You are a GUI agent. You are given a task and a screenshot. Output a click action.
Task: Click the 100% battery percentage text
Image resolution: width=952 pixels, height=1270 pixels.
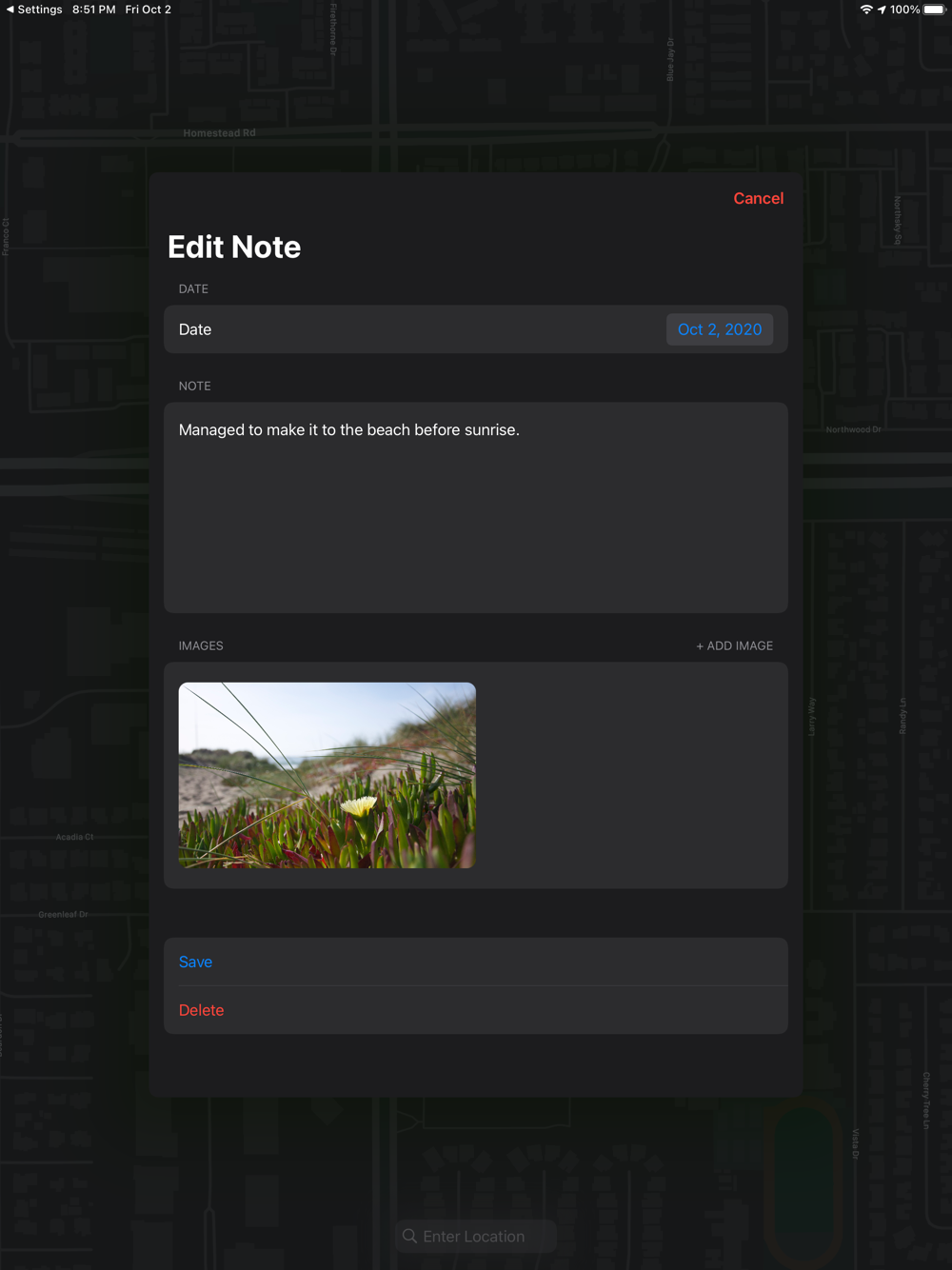[x=904, y=10]
